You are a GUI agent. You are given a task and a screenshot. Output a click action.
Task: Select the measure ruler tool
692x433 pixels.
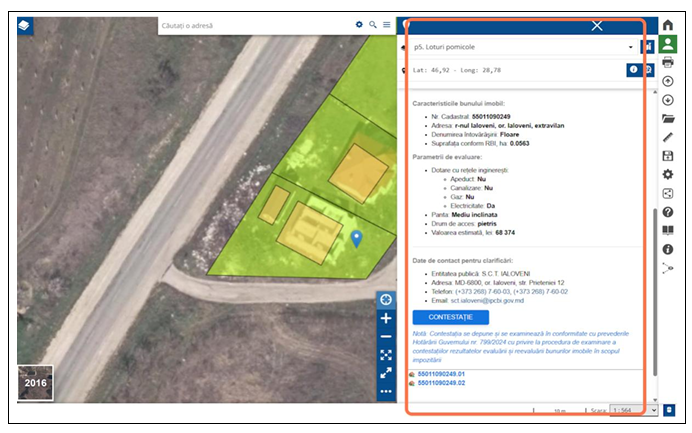pos(668,137)
